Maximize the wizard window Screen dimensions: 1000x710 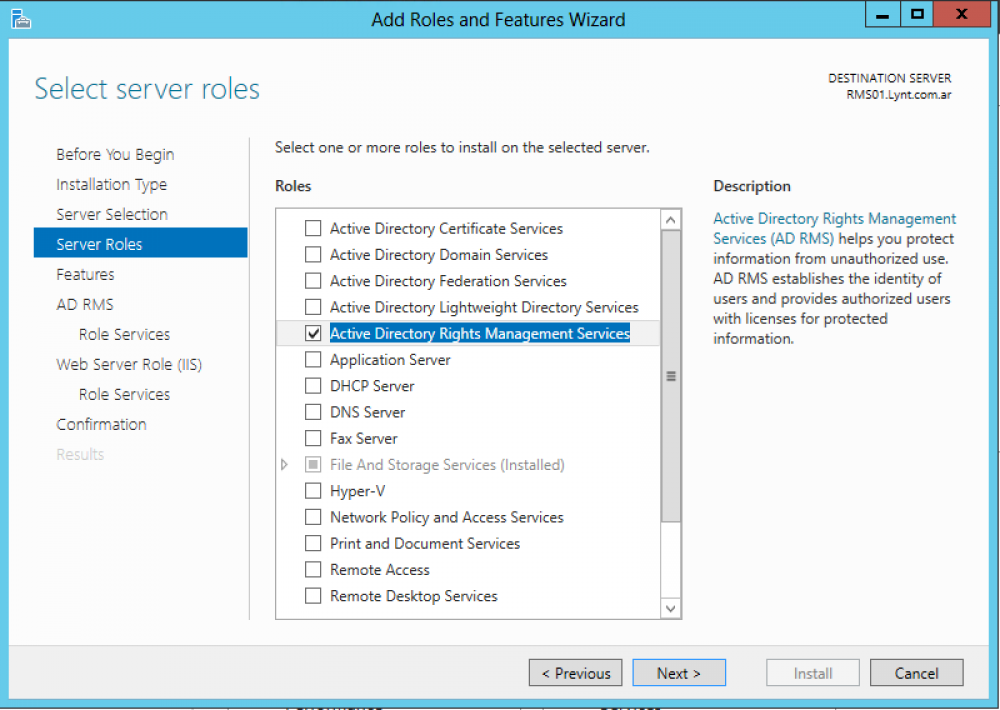(x=917, y=14)
